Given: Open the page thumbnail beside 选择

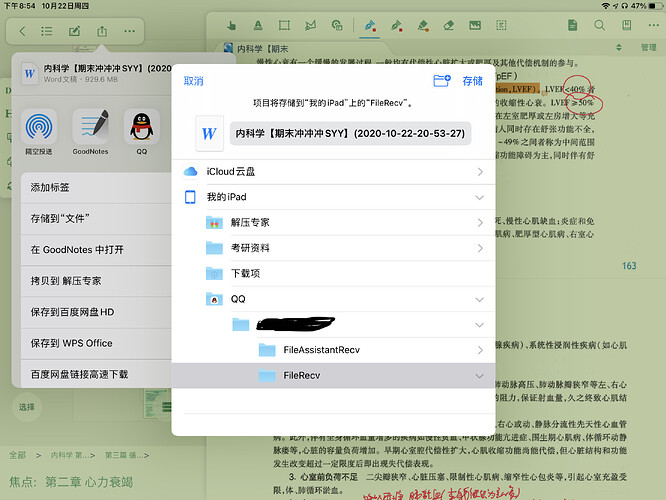Looking at the screenshot, I should (157, 404).
